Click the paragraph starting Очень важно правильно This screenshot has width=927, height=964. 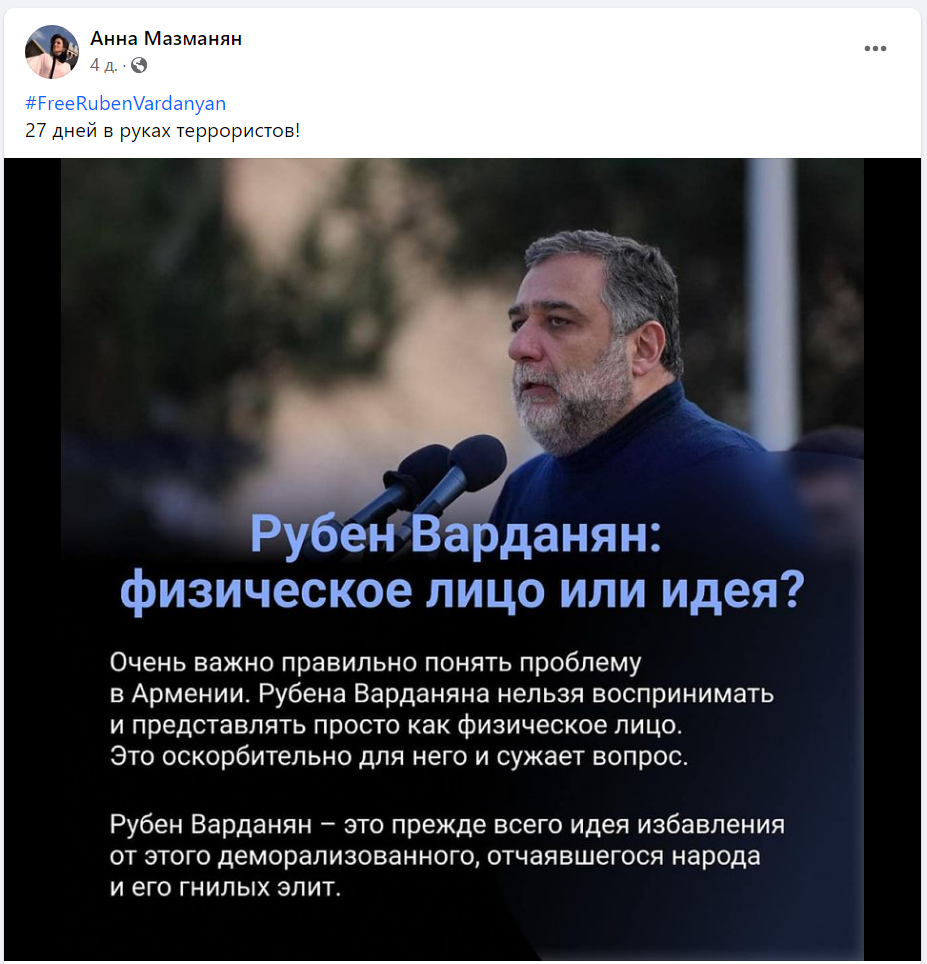(441, 709)
